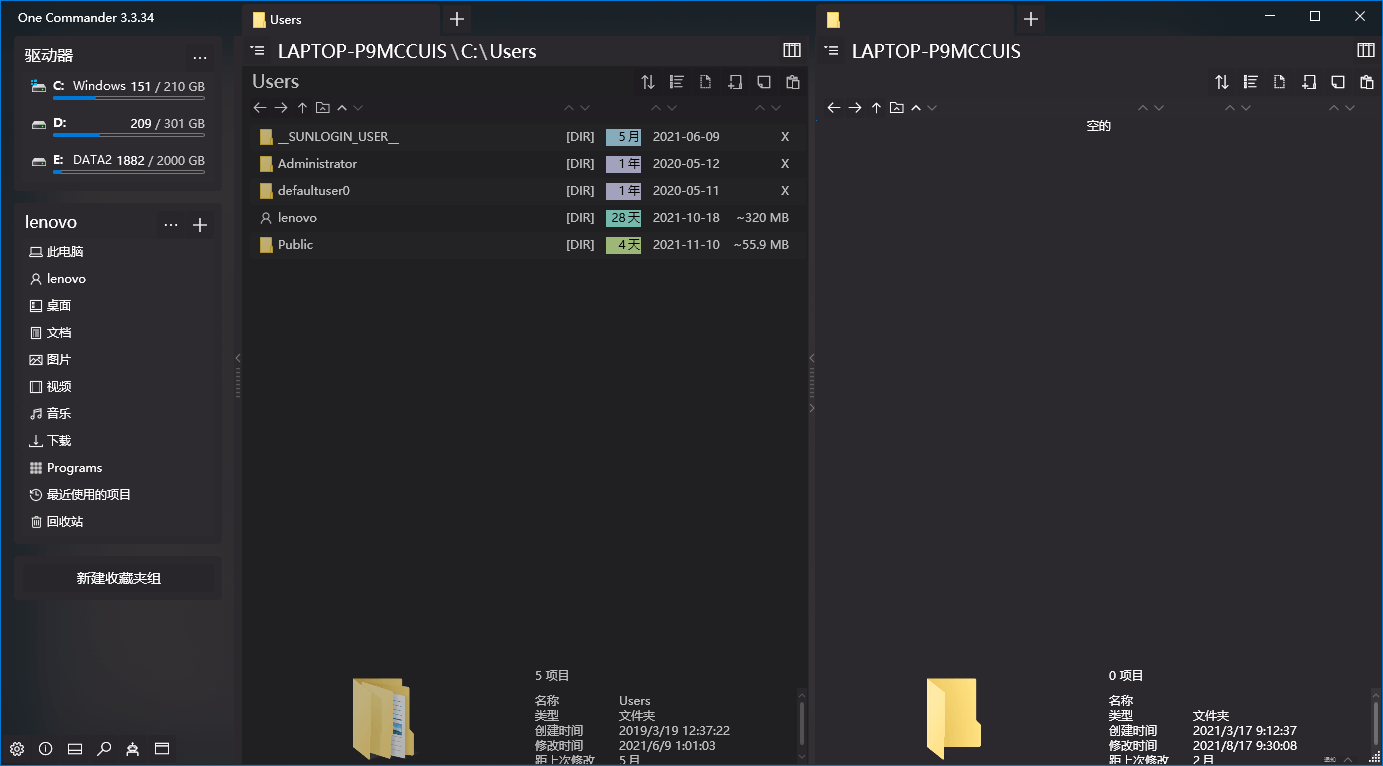The height and width of the screenshot is (766, 1383).
Task: Toggle the console panel icon in bottom bar
Action: point(74,748)
